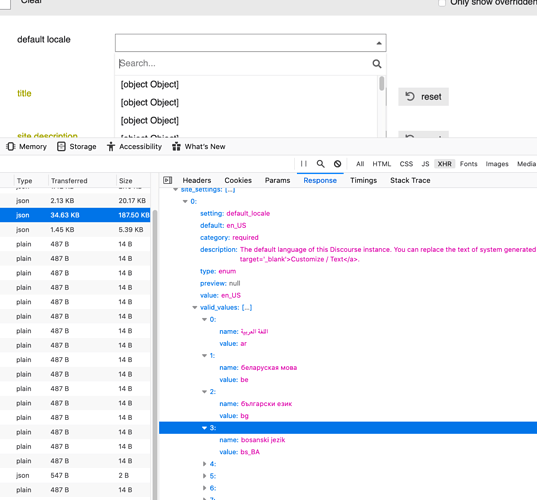Click the setting: default_locale line

coord(235,213)
